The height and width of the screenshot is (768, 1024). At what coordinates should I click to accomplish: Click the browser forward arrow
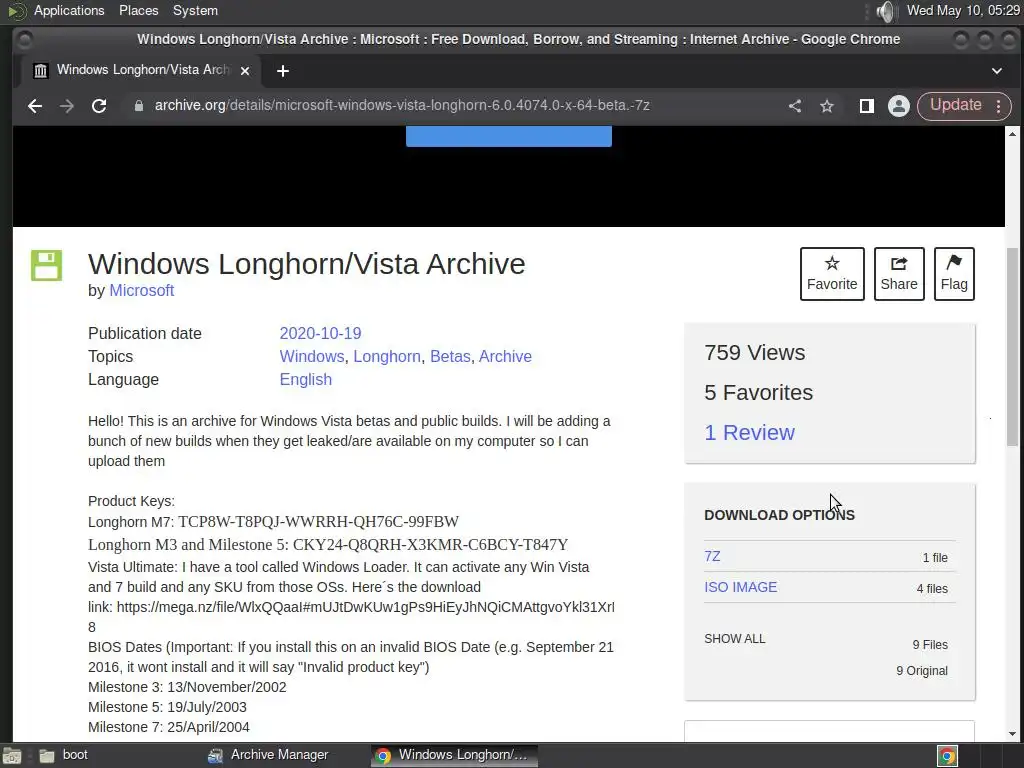(67, 106)
